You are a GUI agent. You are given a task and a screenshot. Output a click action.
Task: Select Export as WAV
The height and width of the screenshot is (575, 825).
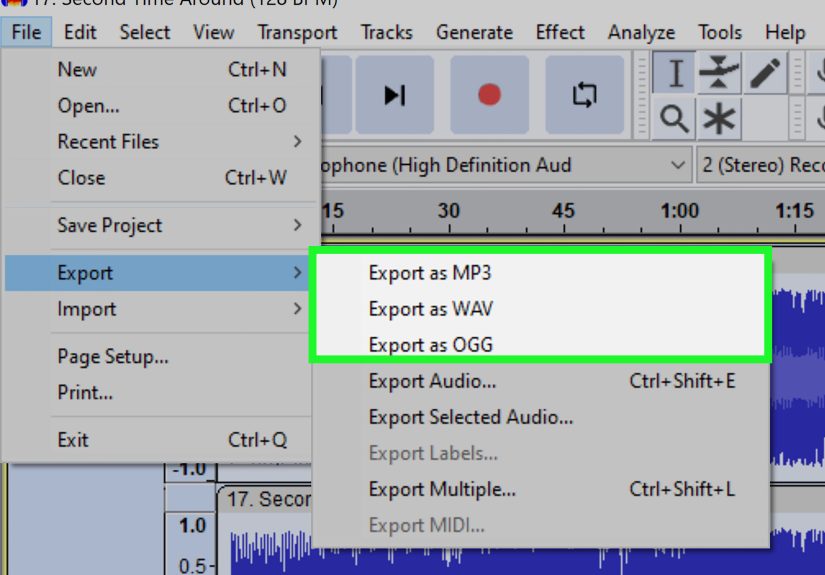click(x=540, y=309)
